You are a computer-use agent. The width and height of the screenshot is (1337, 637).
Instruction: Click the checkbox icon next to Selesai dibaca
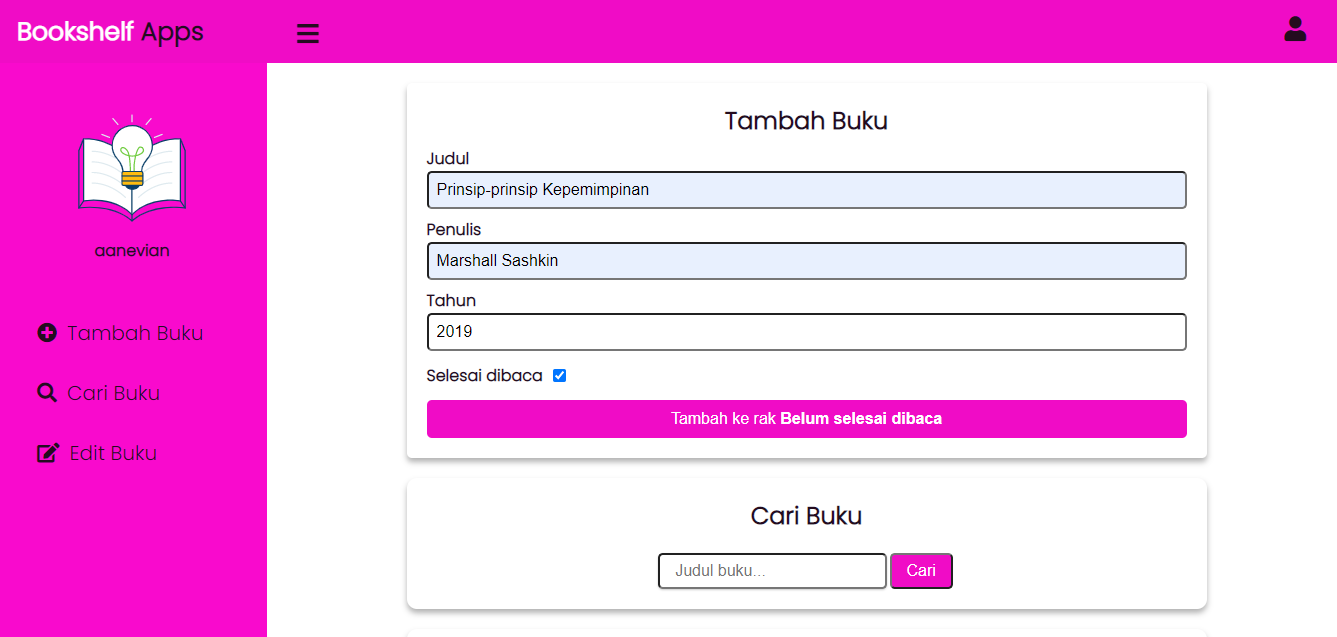pyautogui.click(x=559, y=375)
